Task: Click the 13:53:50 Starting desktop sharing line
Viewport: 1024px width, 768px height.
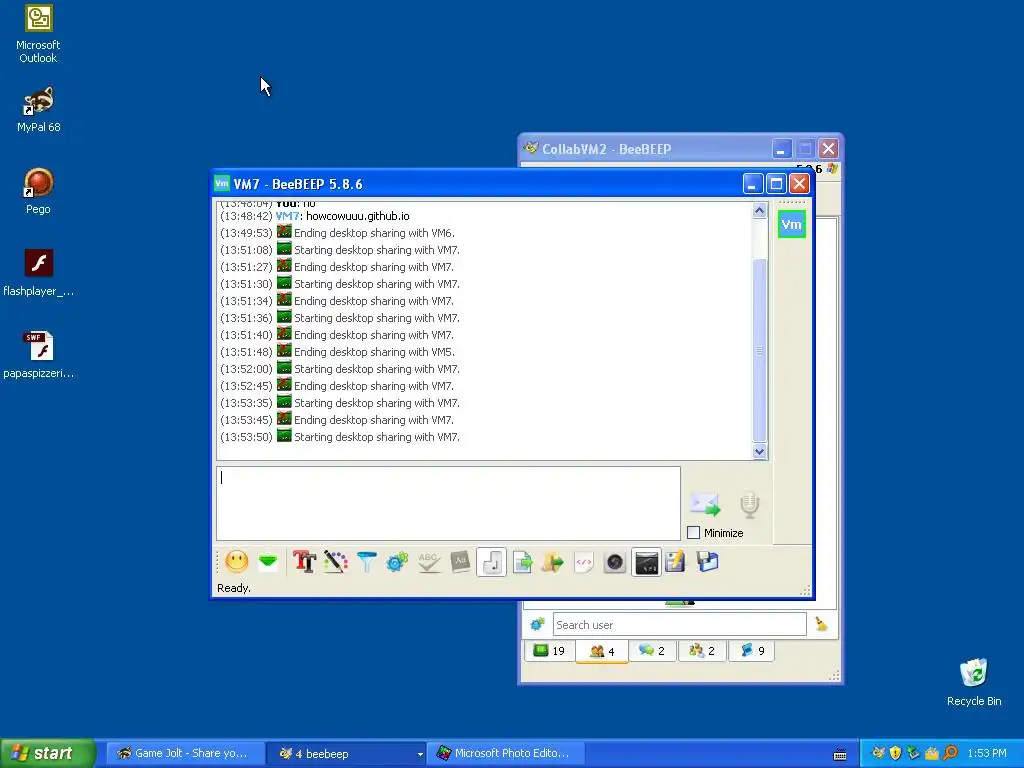Action: [x=340, y=437]
